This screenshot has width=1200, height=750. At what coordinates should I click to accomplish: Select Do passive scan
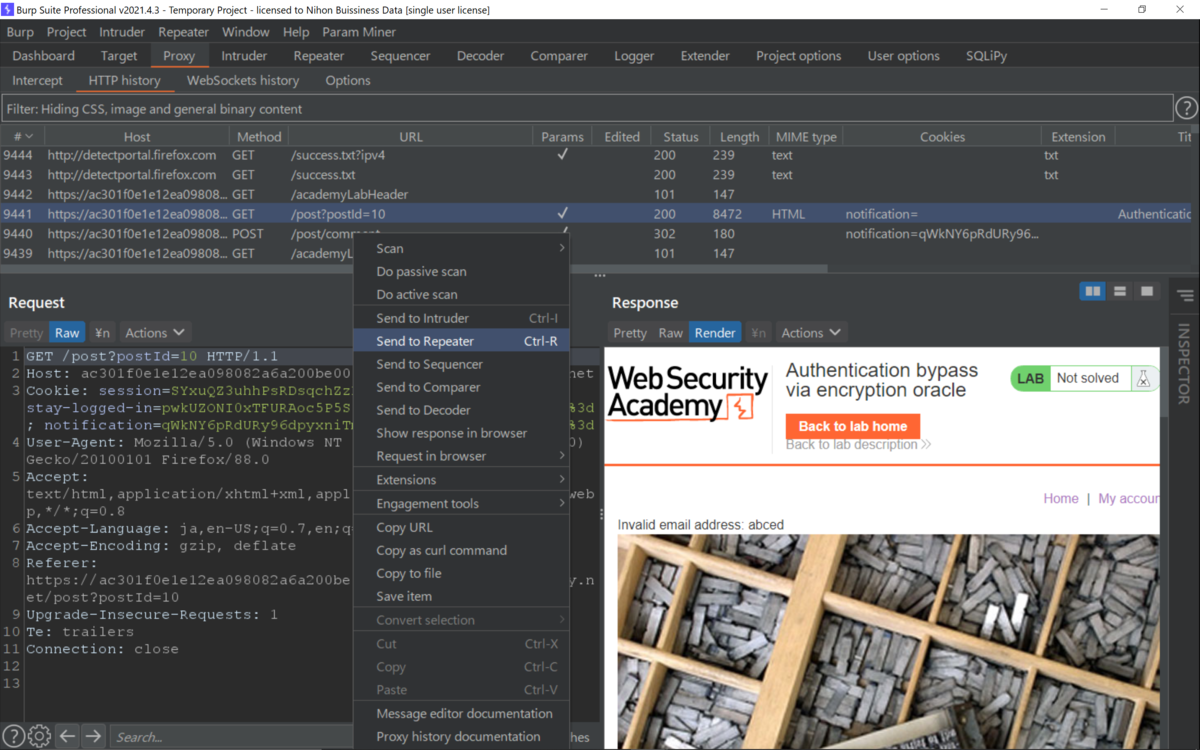coord(461,271)
